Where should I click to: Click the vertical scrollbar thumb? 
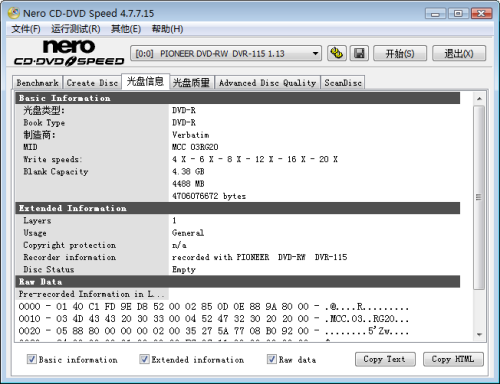[x=479, y=197]
